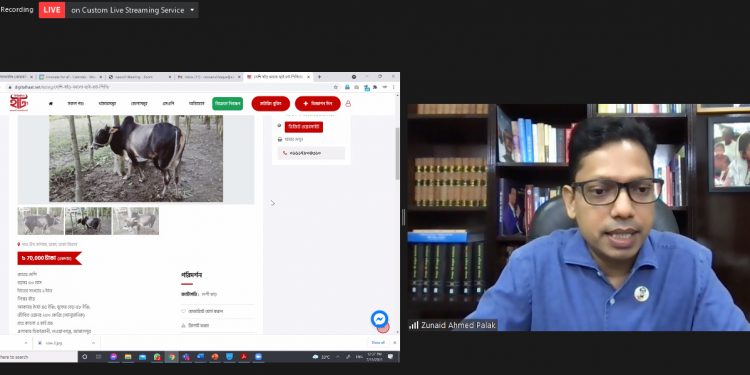Open the user profile icon beside the red buttons
Viewport: 750px width, 375px height.
click(348, 103)
